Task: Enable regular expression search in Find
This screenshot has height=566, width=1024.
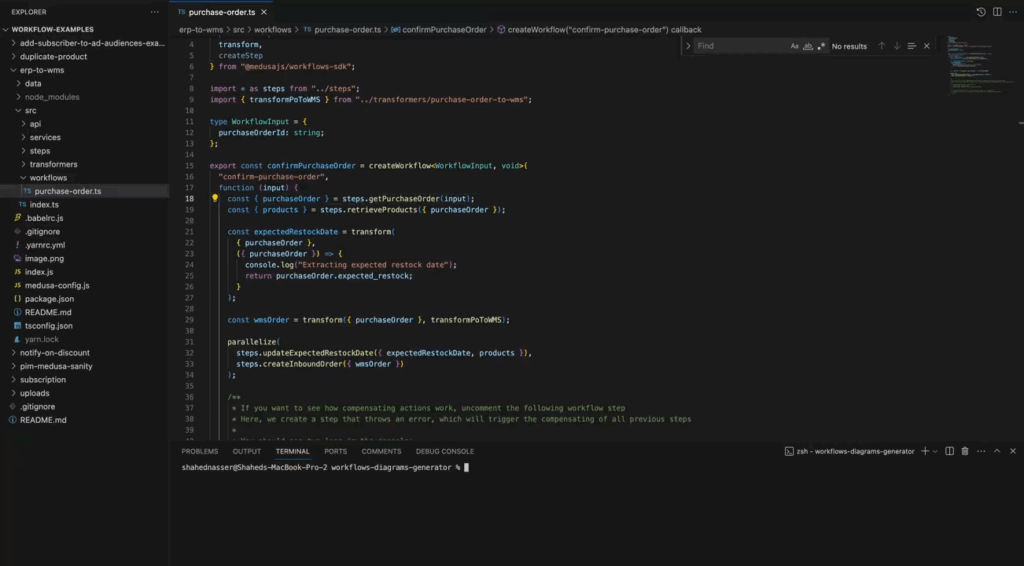Action: (x=821, y=46)
